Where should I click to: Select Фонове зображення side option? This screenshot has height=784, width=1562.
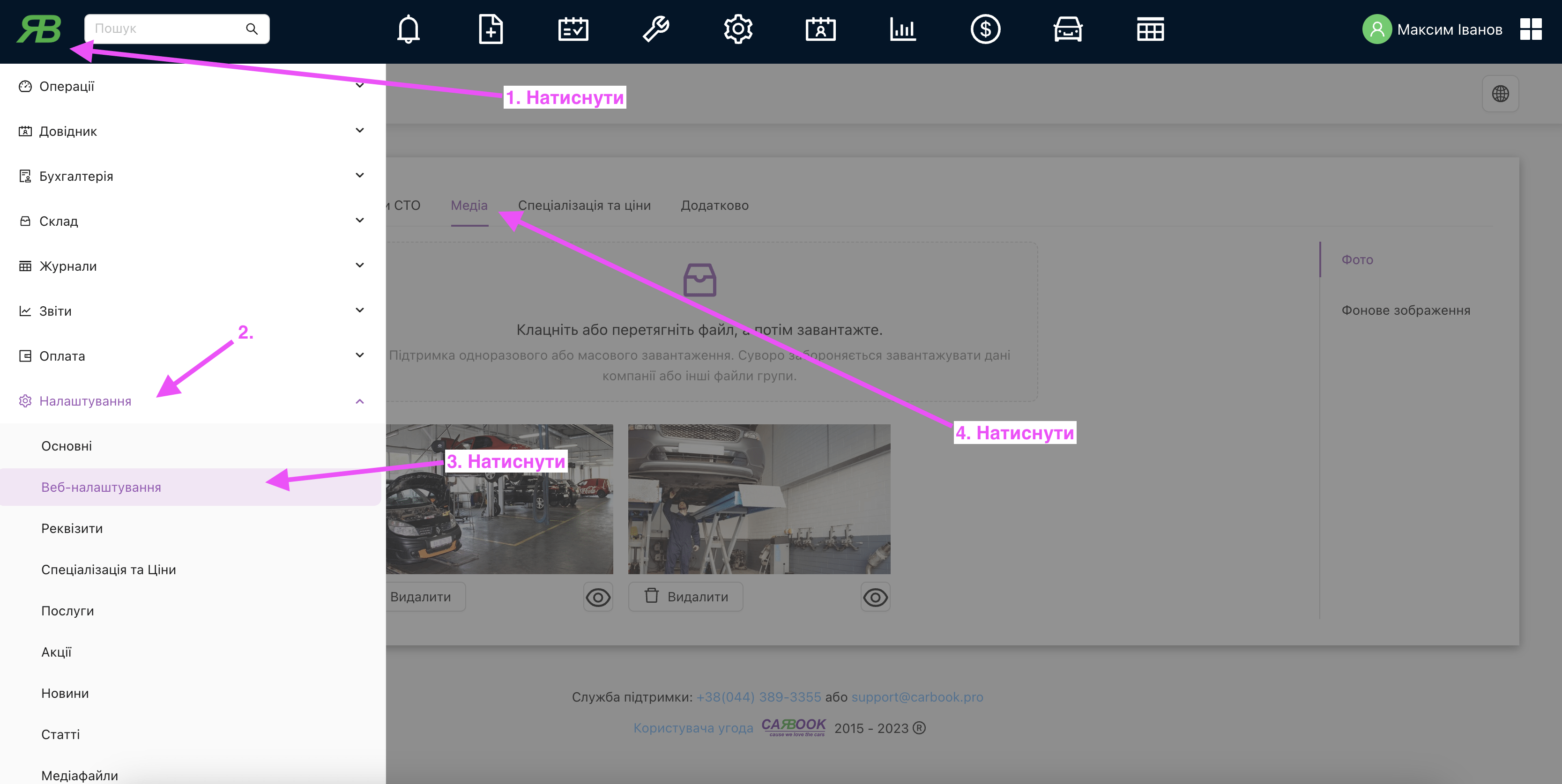tap(1405, 311)
